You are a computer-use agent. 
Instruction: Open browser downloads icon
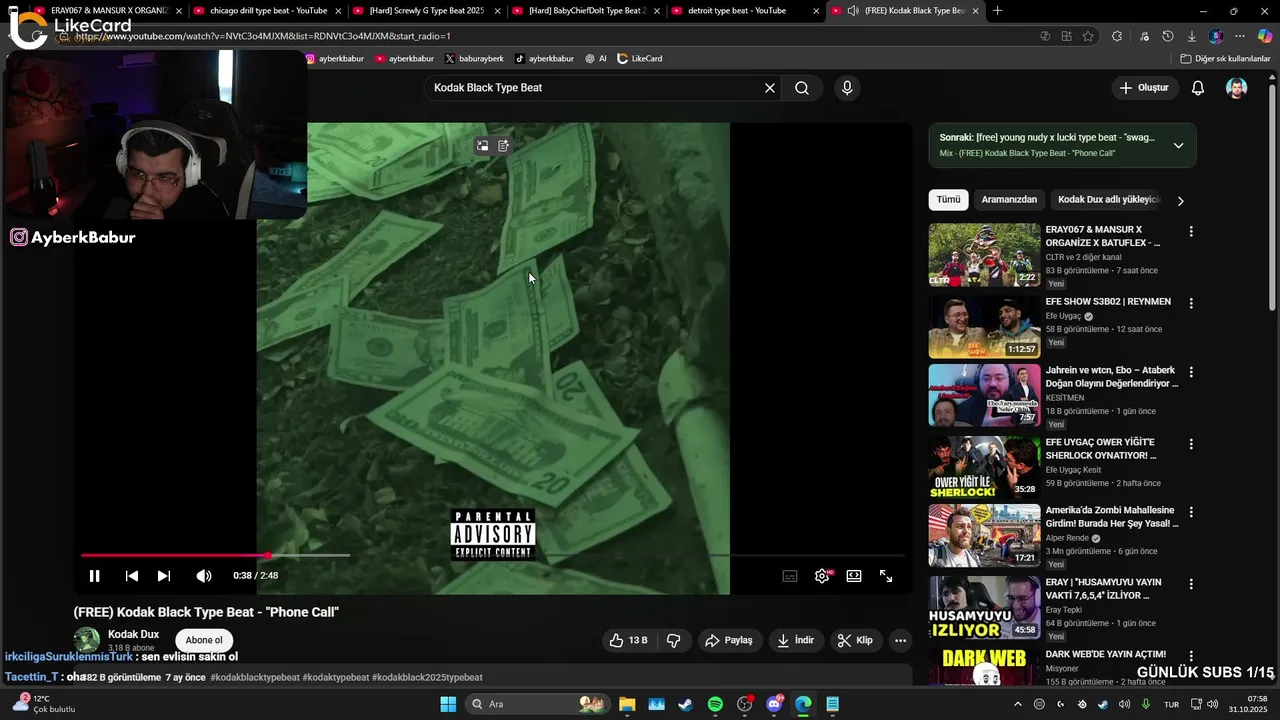1191,36
